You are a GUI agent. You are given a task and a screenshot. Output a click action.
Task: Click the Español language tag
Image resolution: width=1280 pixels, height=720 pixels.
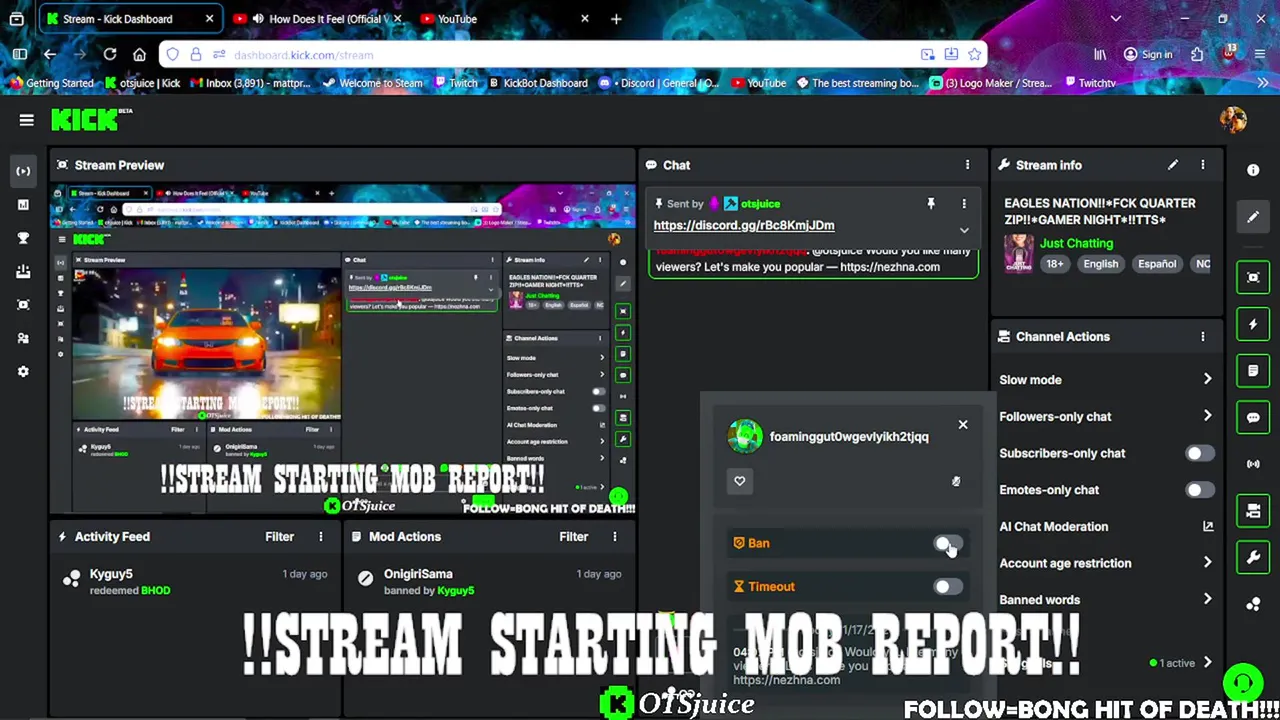point(1157,264)
